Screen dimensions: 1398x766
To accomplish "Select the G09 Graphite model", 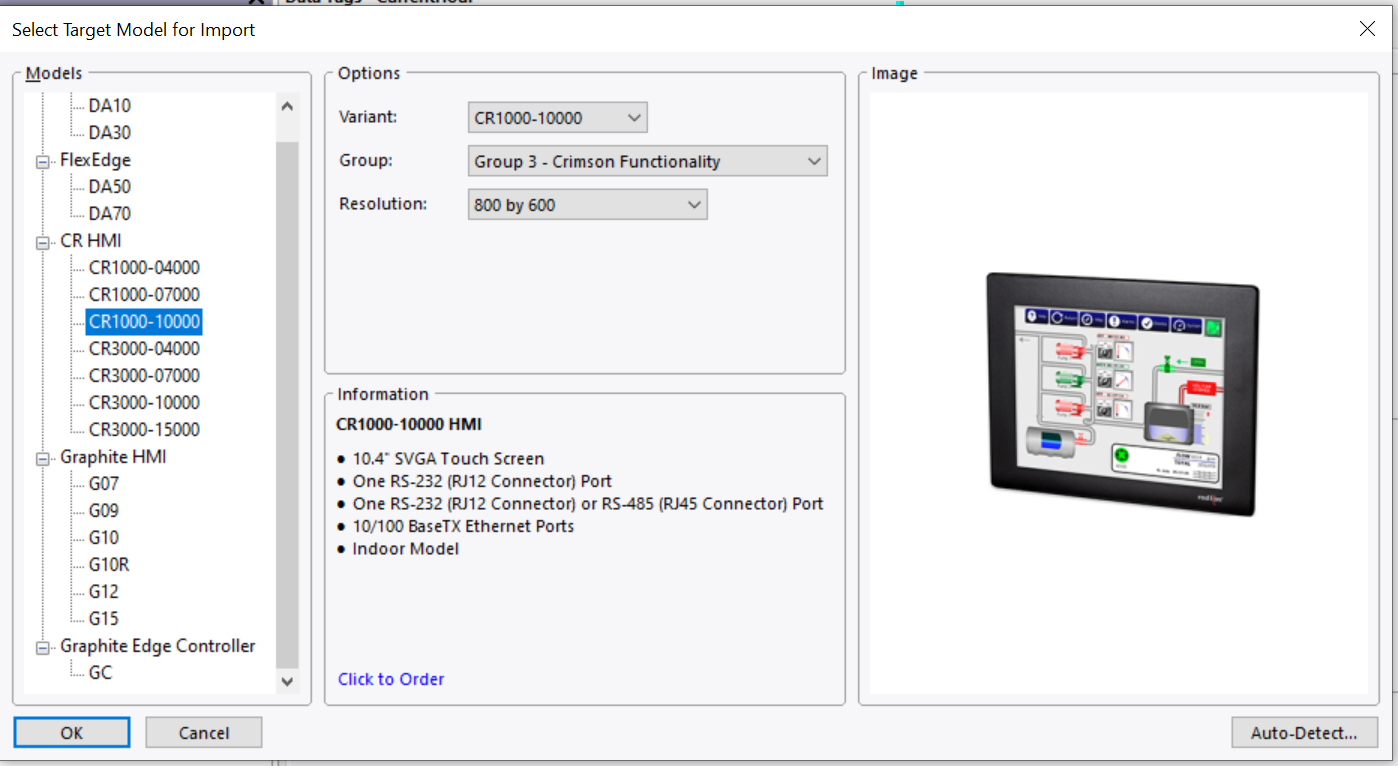I will coord(103,511).
